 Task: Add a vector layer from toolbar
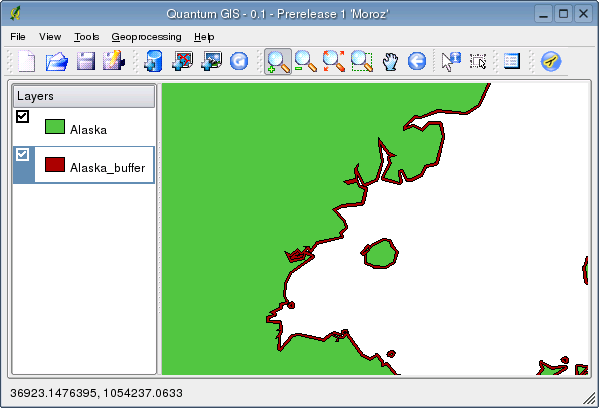pyautogui.click(x=182, y=61)
